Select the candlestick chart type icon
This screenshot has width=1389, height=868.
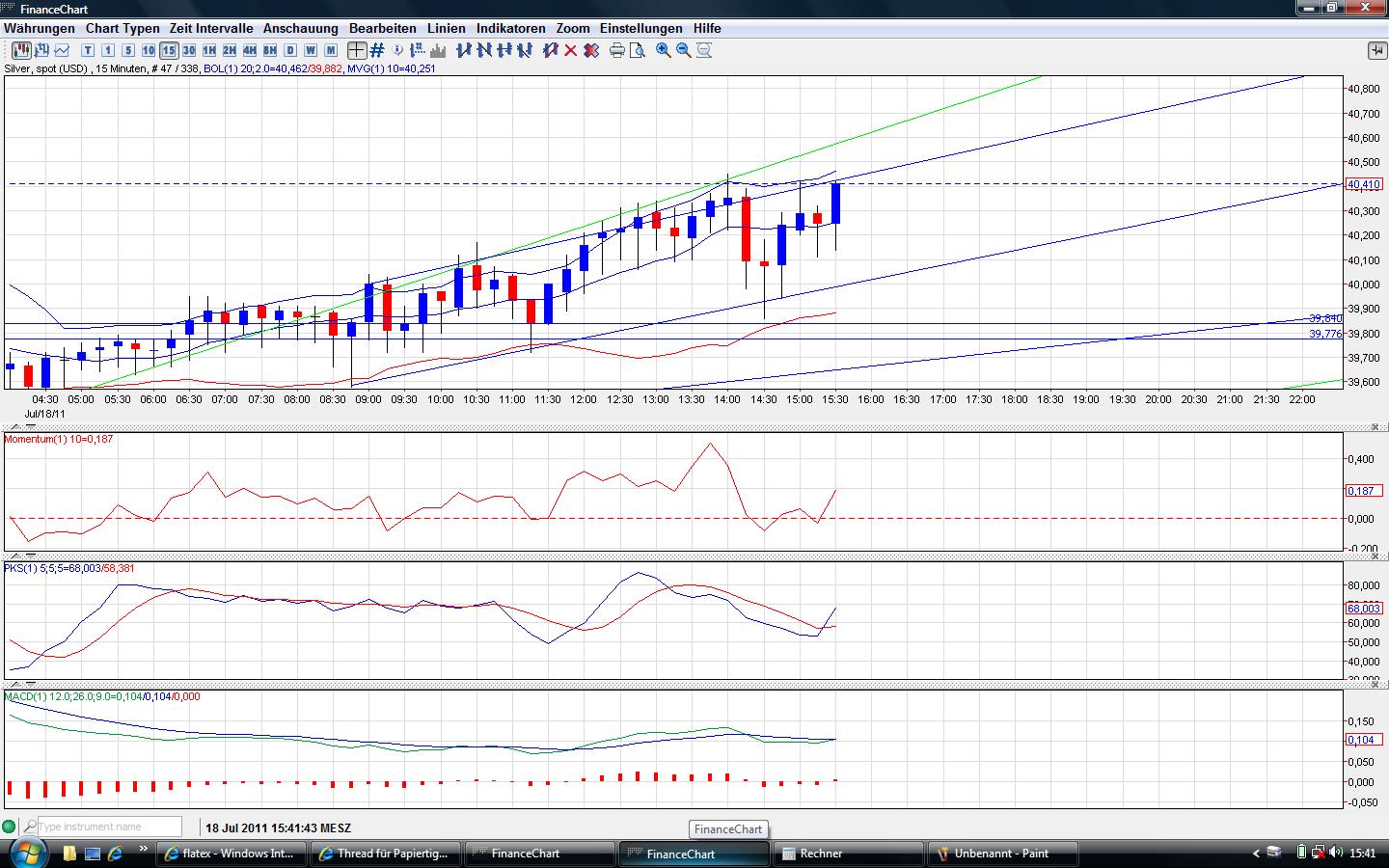point(20,50)
